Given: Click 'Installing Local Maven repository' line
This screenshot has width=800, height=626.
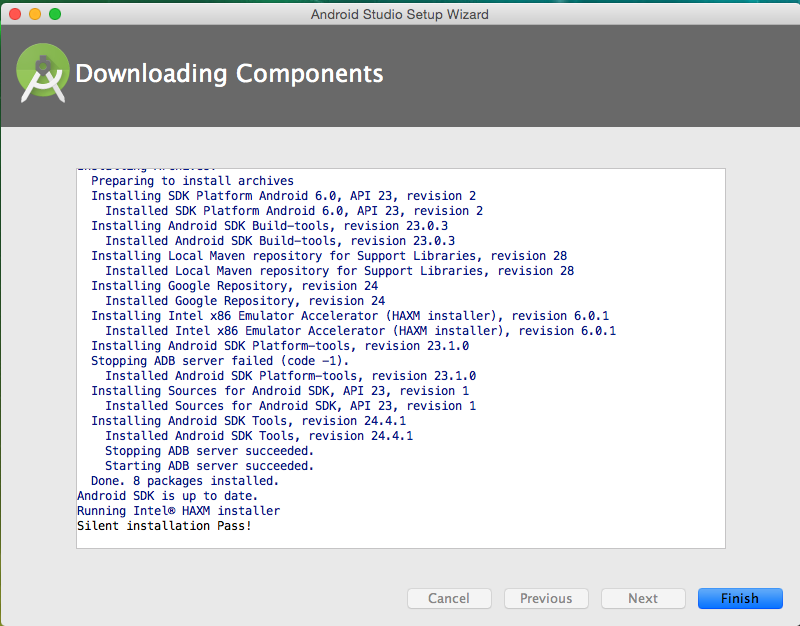Looking at the screenshot, I should [329, 256].
